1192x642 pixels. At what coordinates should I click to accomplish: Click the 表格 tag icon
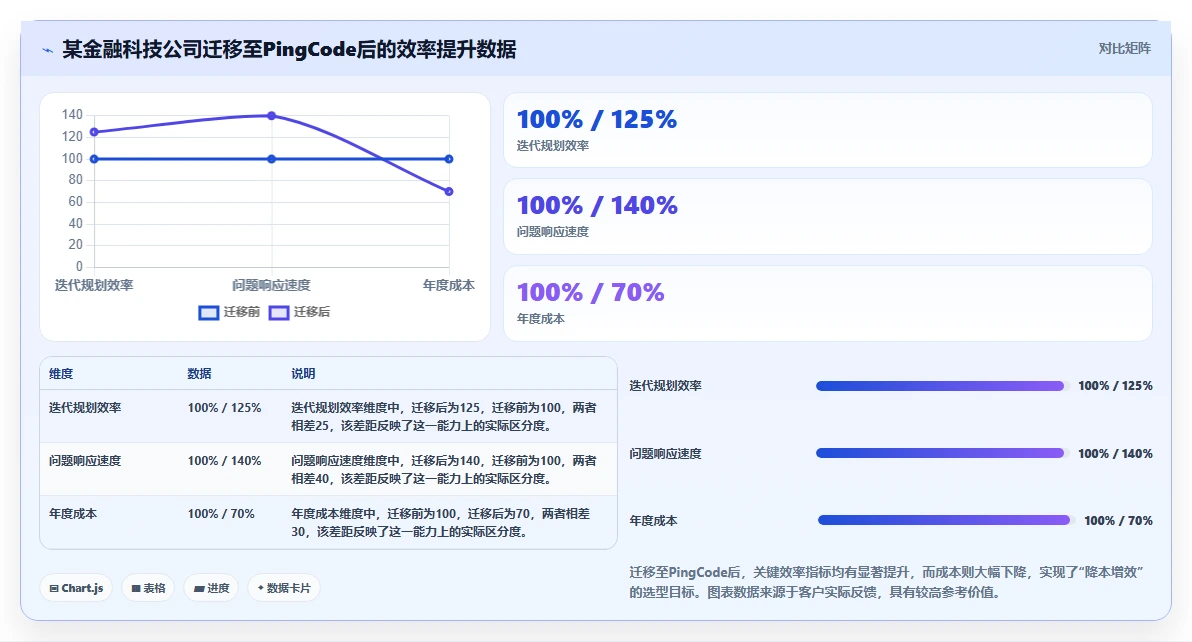136,589
